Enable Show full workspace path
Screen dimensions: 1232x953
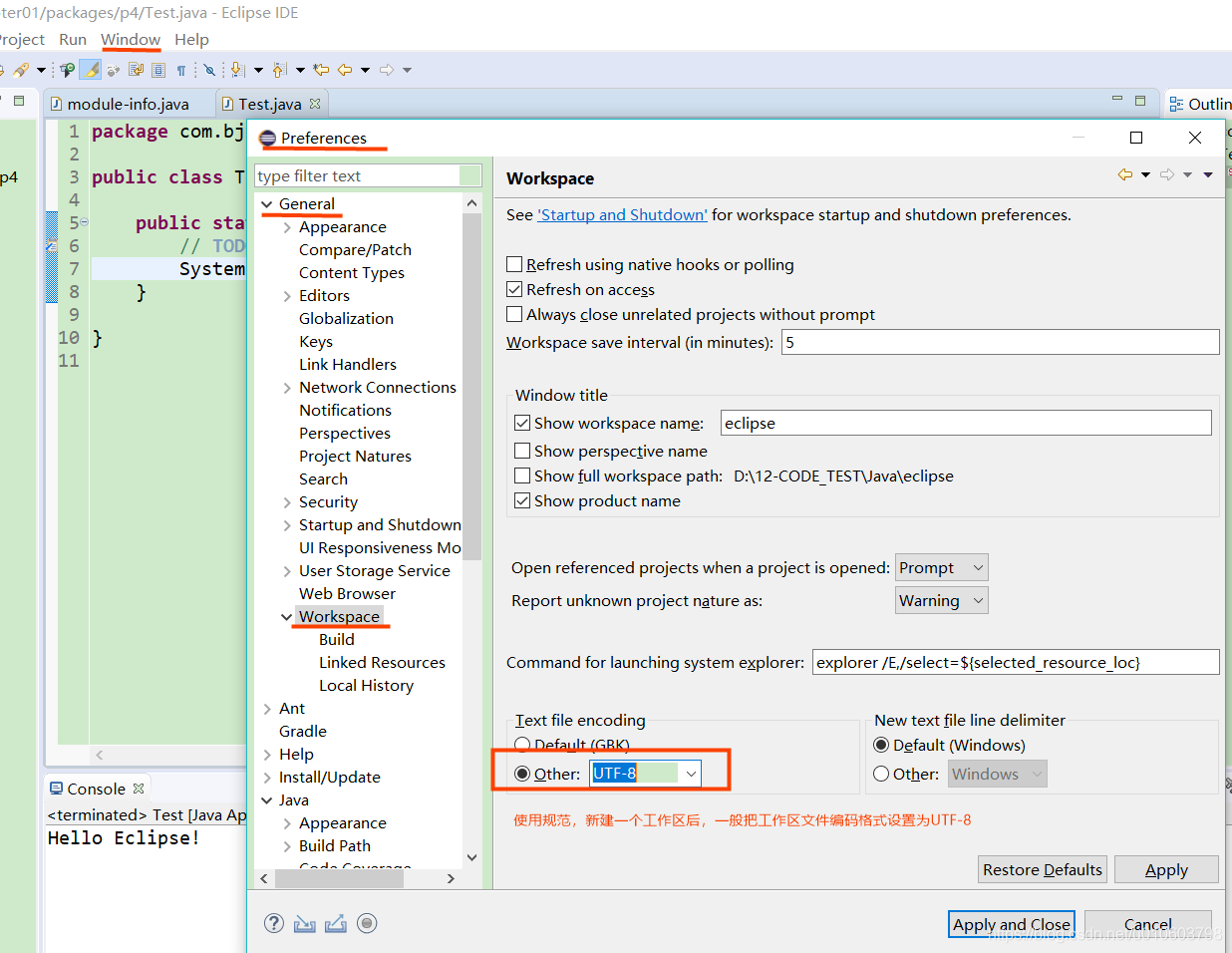[x=522, y=476]
